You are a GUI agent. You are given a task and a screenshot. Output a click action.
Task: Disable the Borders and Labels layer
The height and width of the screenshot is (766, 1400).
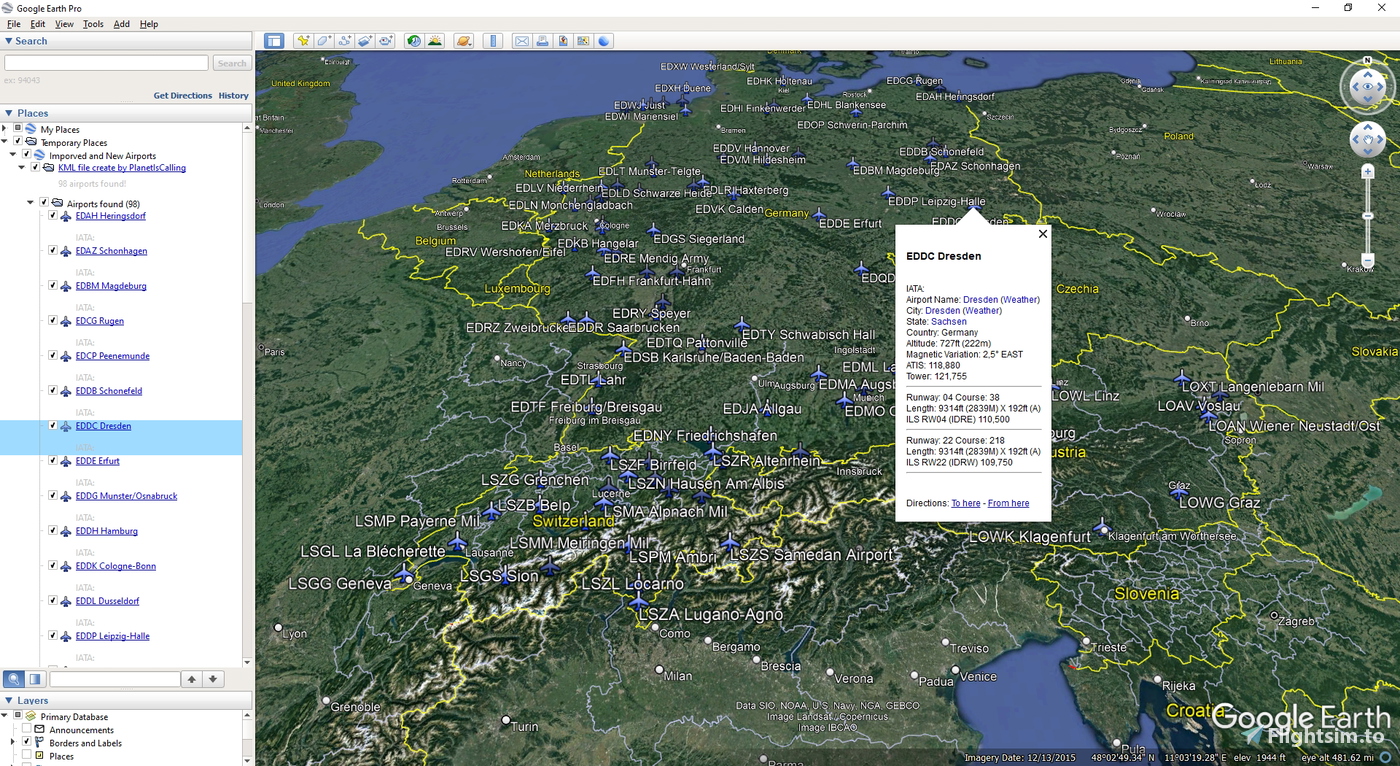(x=27, y=742)
